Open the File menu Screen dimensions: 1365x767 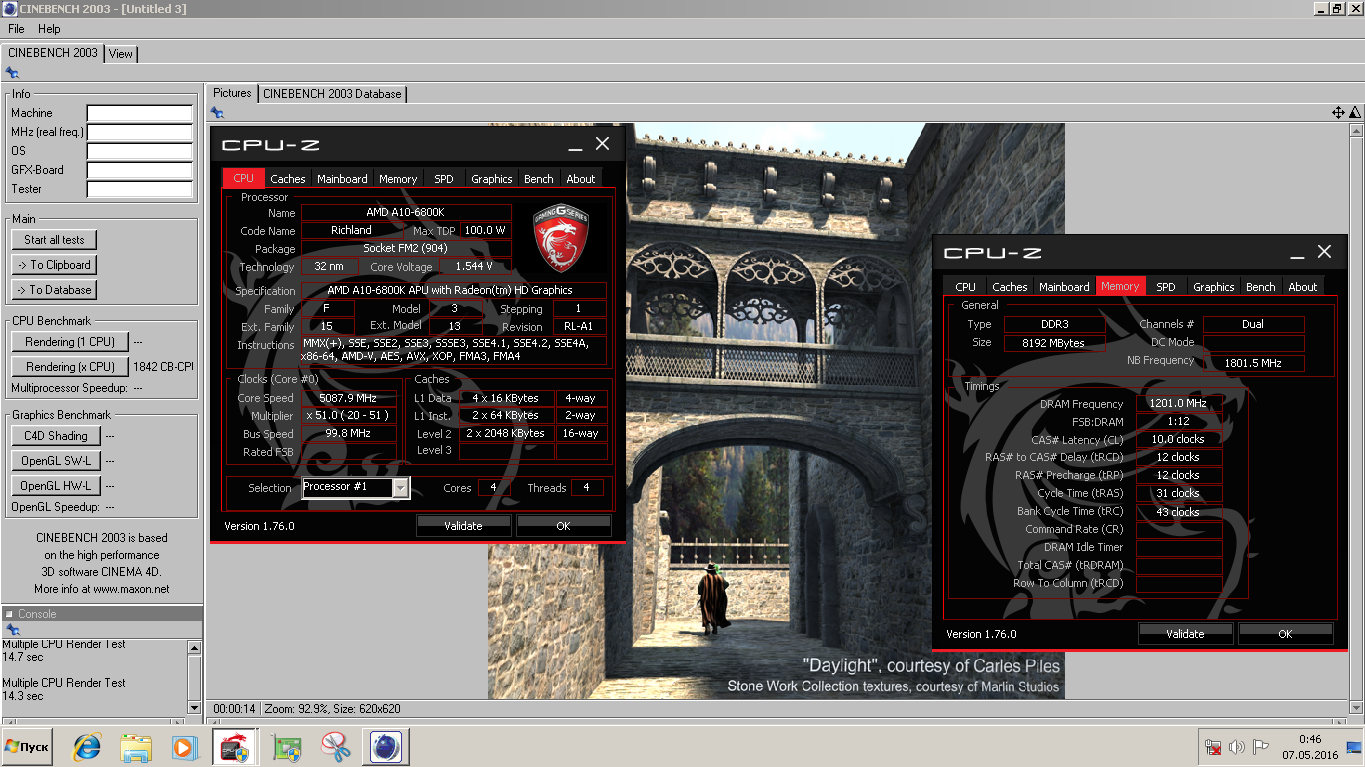16,29
